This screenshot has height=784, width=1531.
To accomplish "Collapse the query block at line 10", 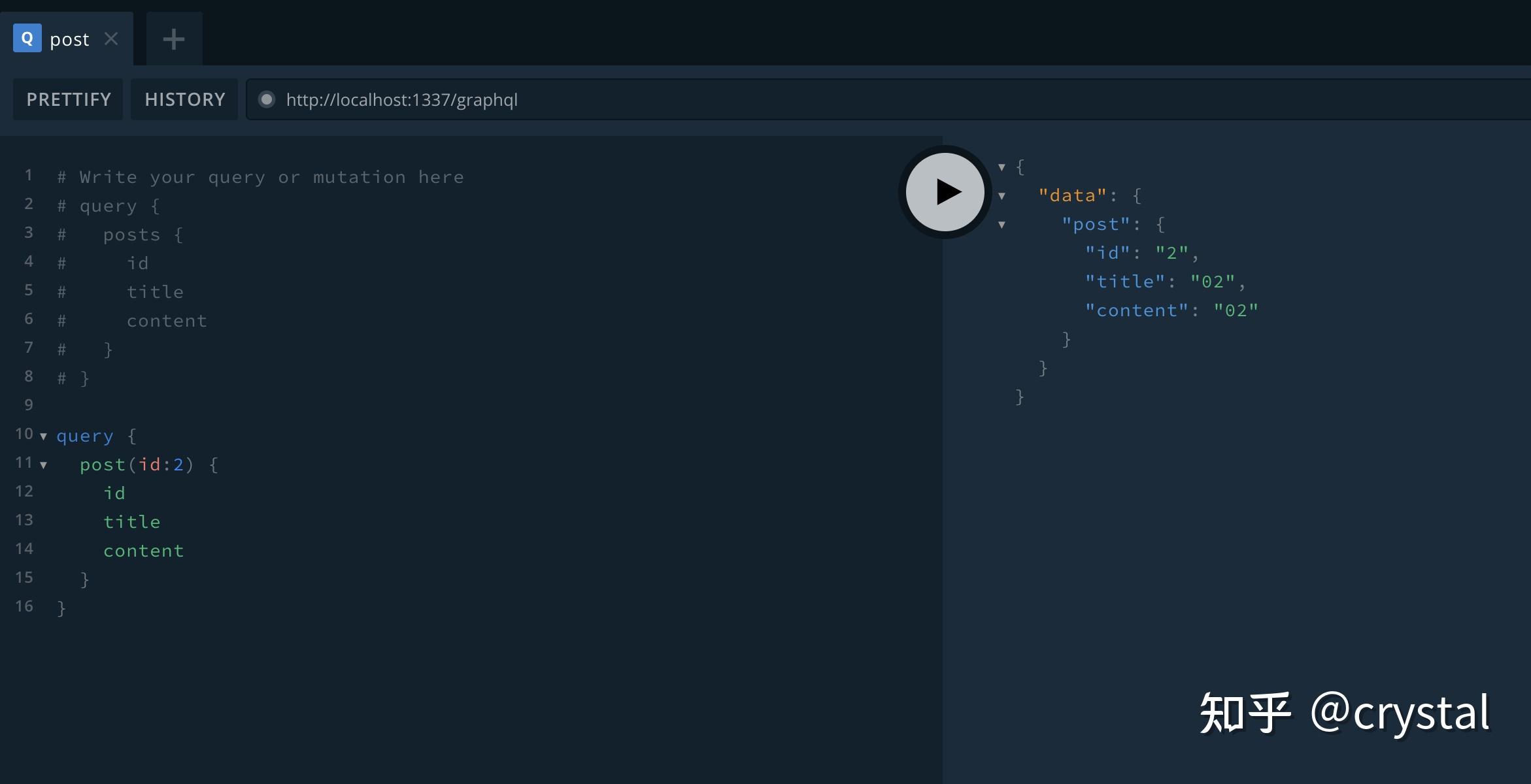I will click(x=44, y=436).
